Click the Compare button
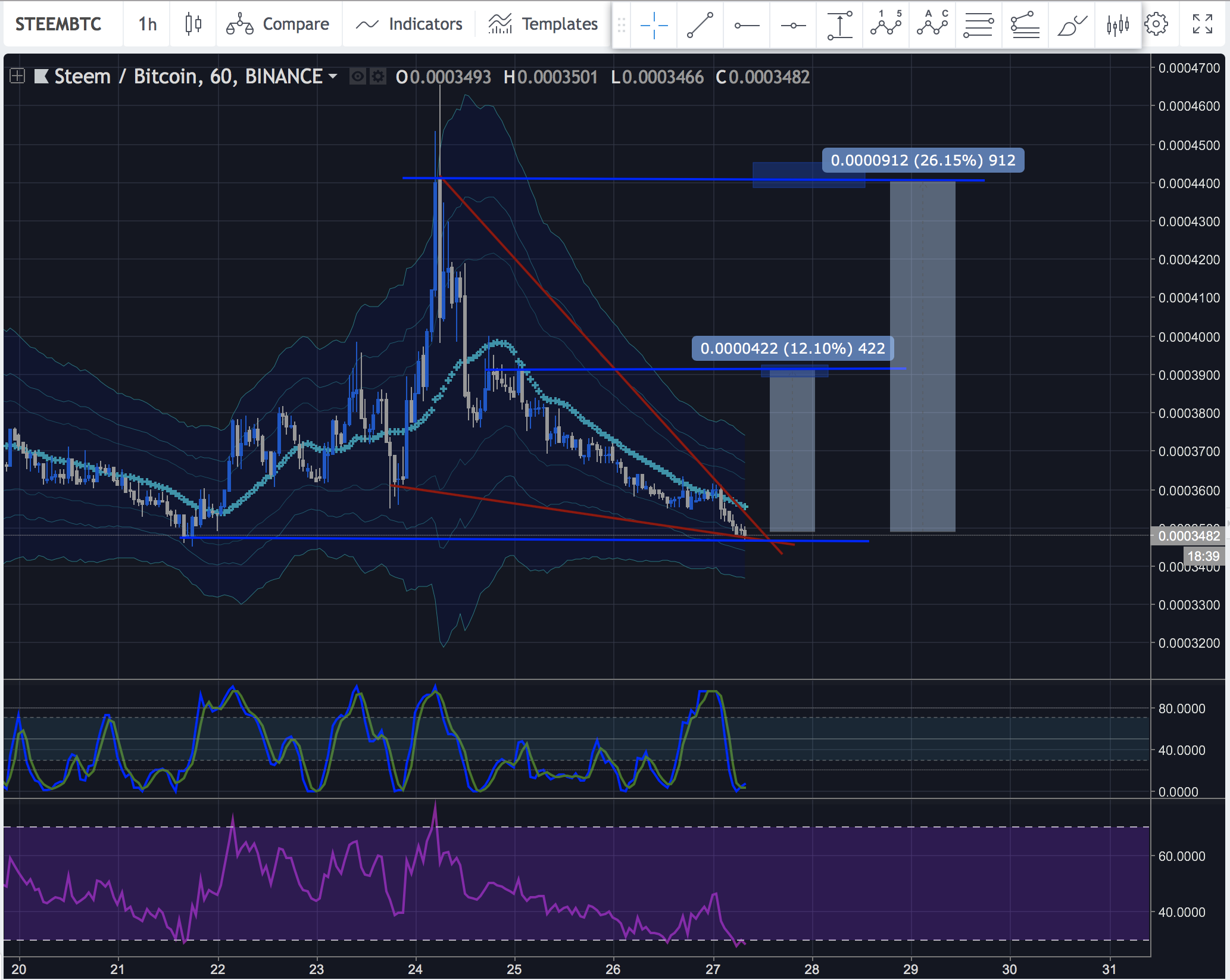The image size is (1230, 980). point(278,24)
